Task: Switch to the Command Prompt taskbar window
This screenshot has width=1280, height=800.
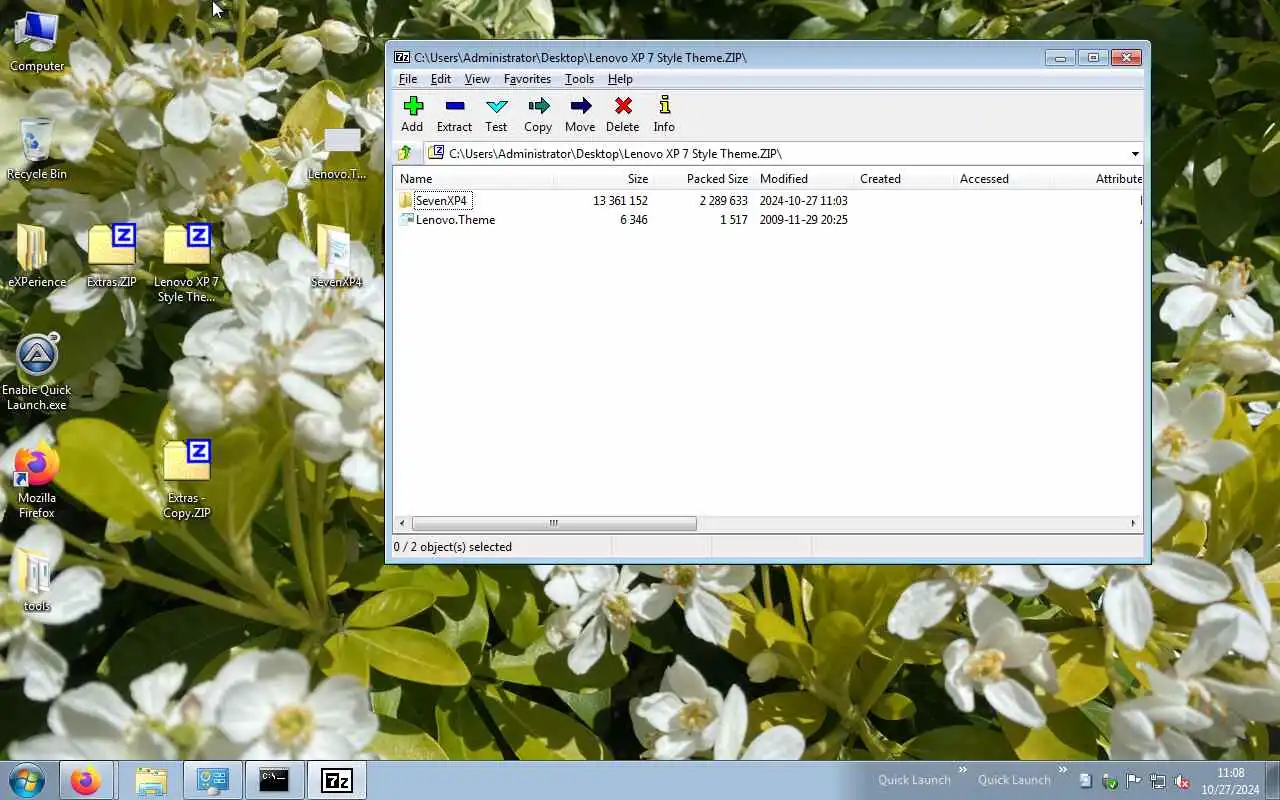Action: click(x=275, y=780)
